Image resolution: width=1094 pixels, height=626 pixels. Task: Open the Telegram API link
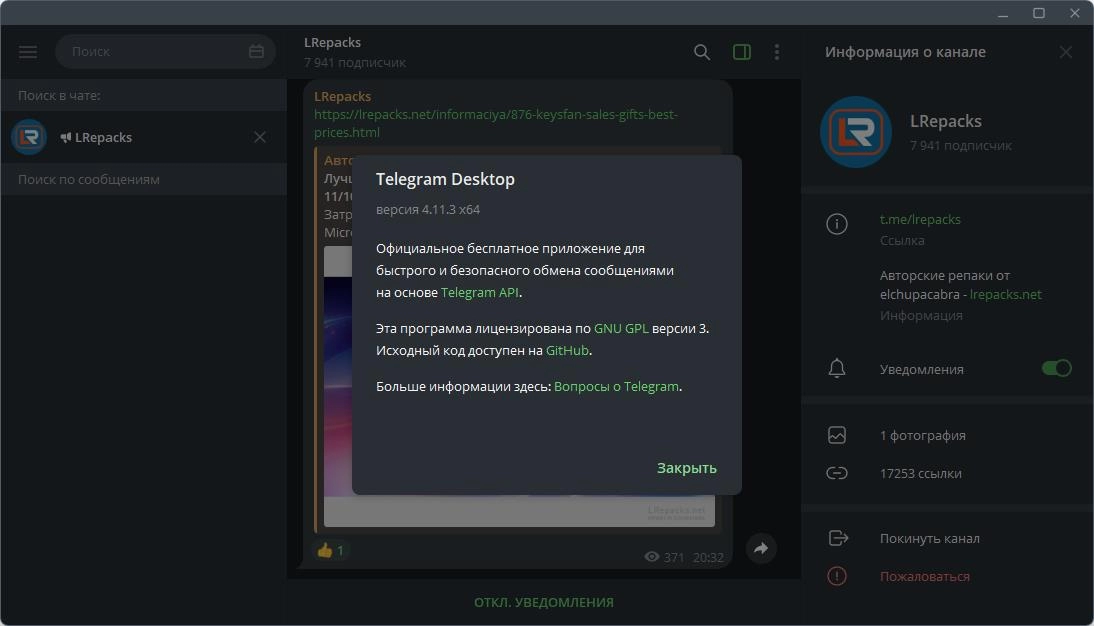tap(479, 292)
